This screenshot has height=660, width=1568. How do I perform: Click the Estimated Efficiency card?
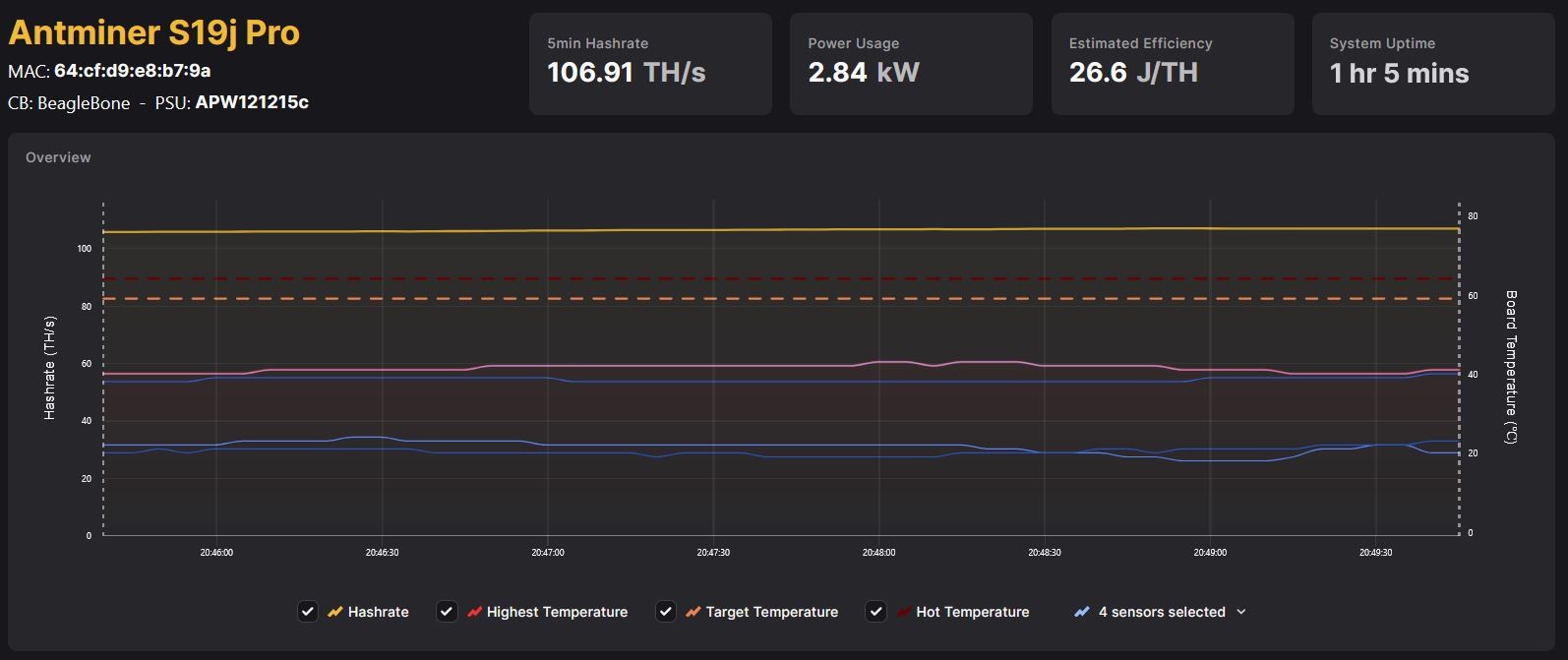tap(1173, 64)
